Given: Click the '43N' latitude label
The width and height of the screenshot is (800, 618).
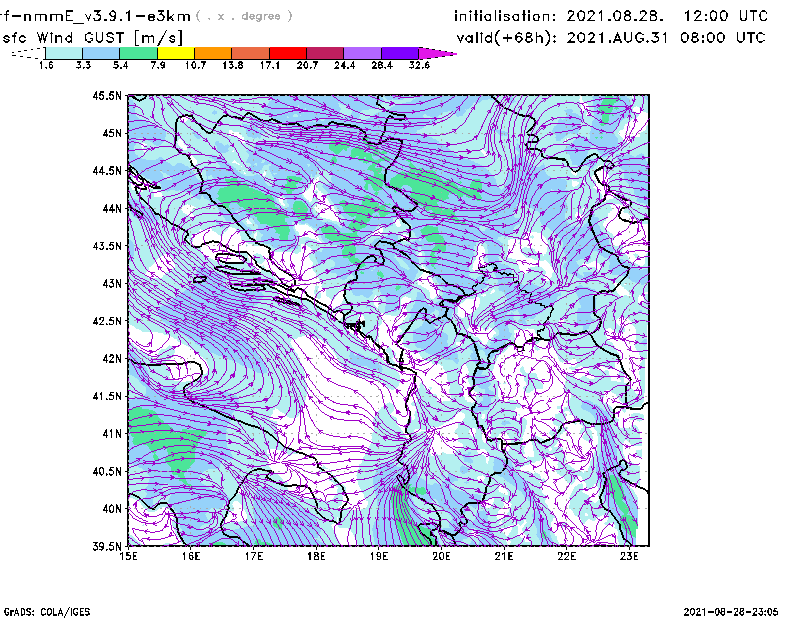Looking at the screenshot, I should pyautogui.click(x=112, y=283).
